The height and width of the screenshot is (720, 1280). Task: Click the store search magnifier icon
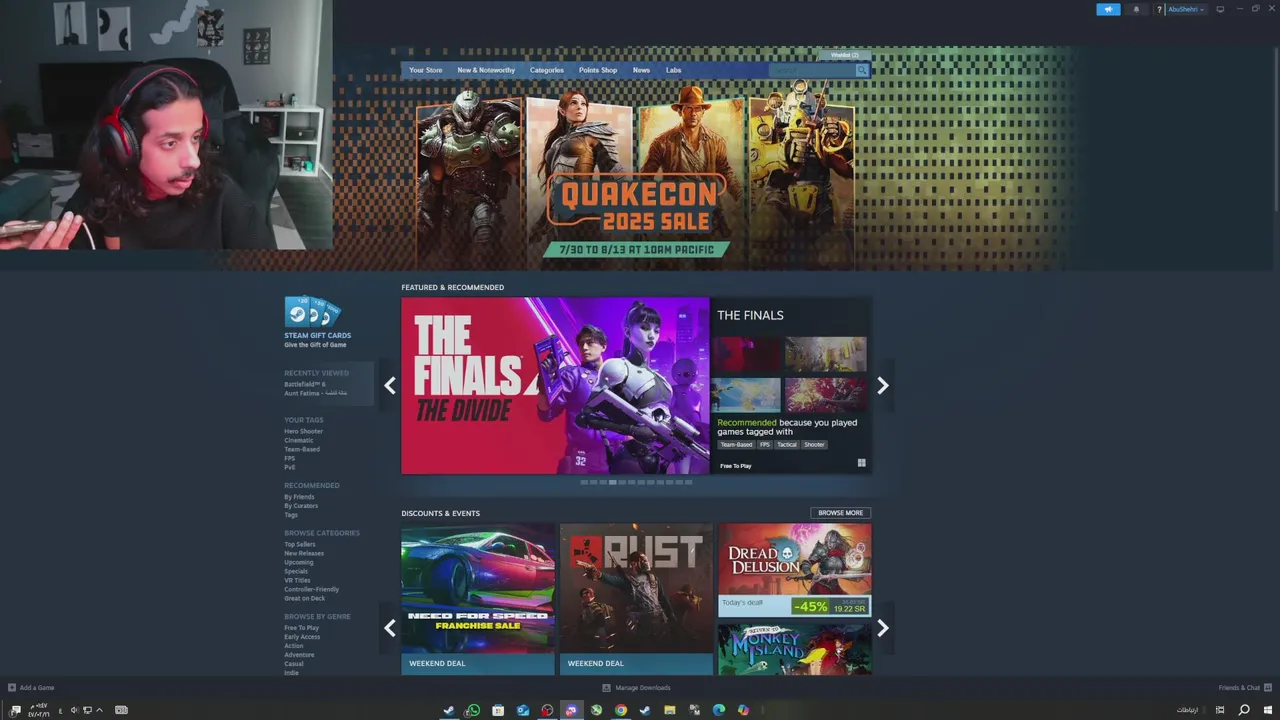[x=861, y=70]
